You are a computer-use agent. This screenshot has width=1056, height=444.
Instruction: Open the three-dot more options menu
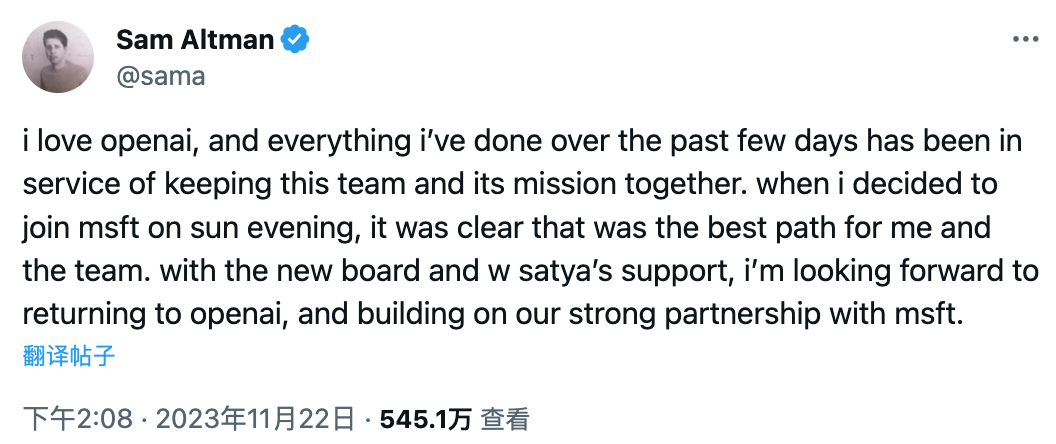click(1026, 40)
